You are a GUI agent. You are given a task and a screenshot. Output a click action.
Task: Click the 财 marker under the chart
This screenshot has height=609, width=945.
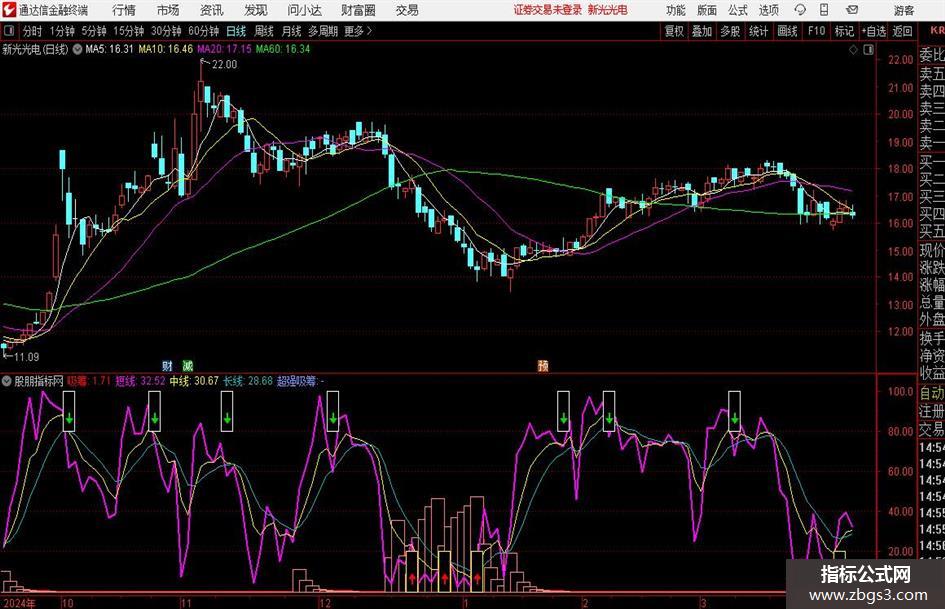tap(168, 365)
